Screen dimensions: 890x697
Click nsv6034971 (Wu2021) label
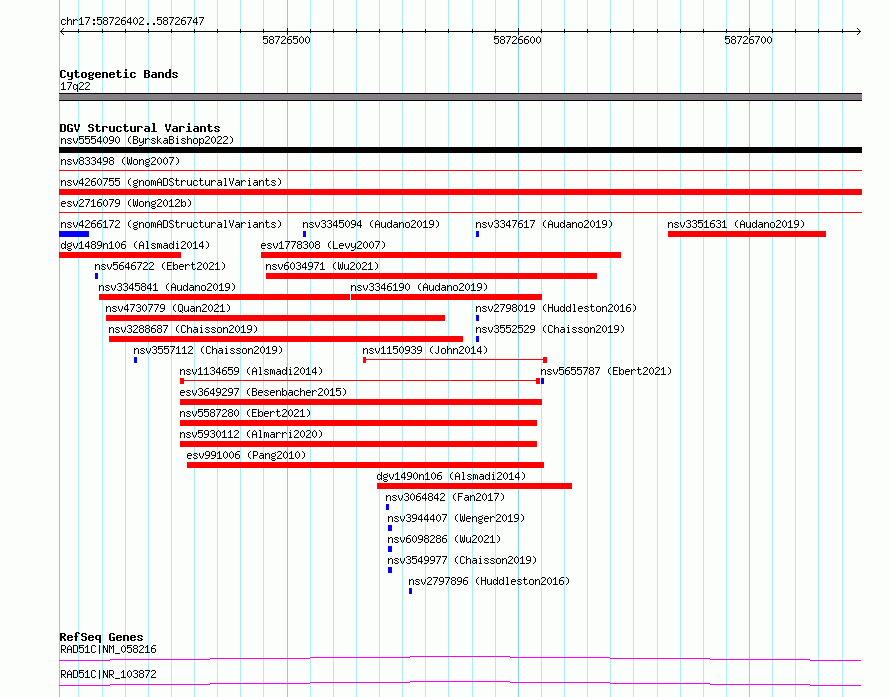[322, 266]
